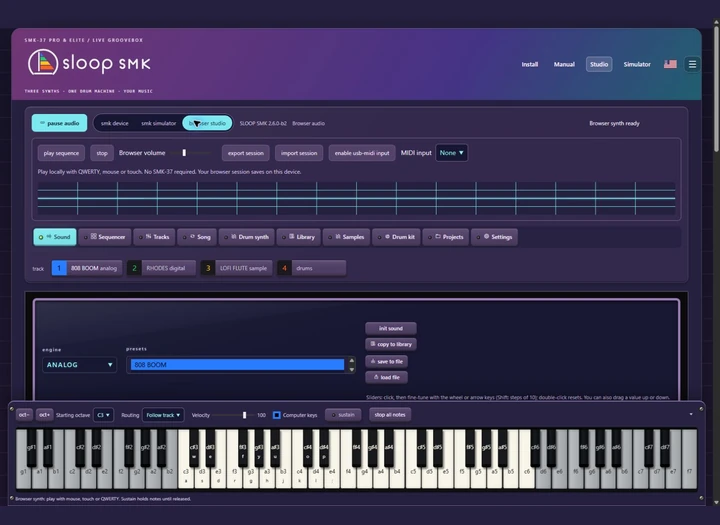This screenshot has width=720, height=525.
Task: Click the play sequence button
Action: click(61, 153)
